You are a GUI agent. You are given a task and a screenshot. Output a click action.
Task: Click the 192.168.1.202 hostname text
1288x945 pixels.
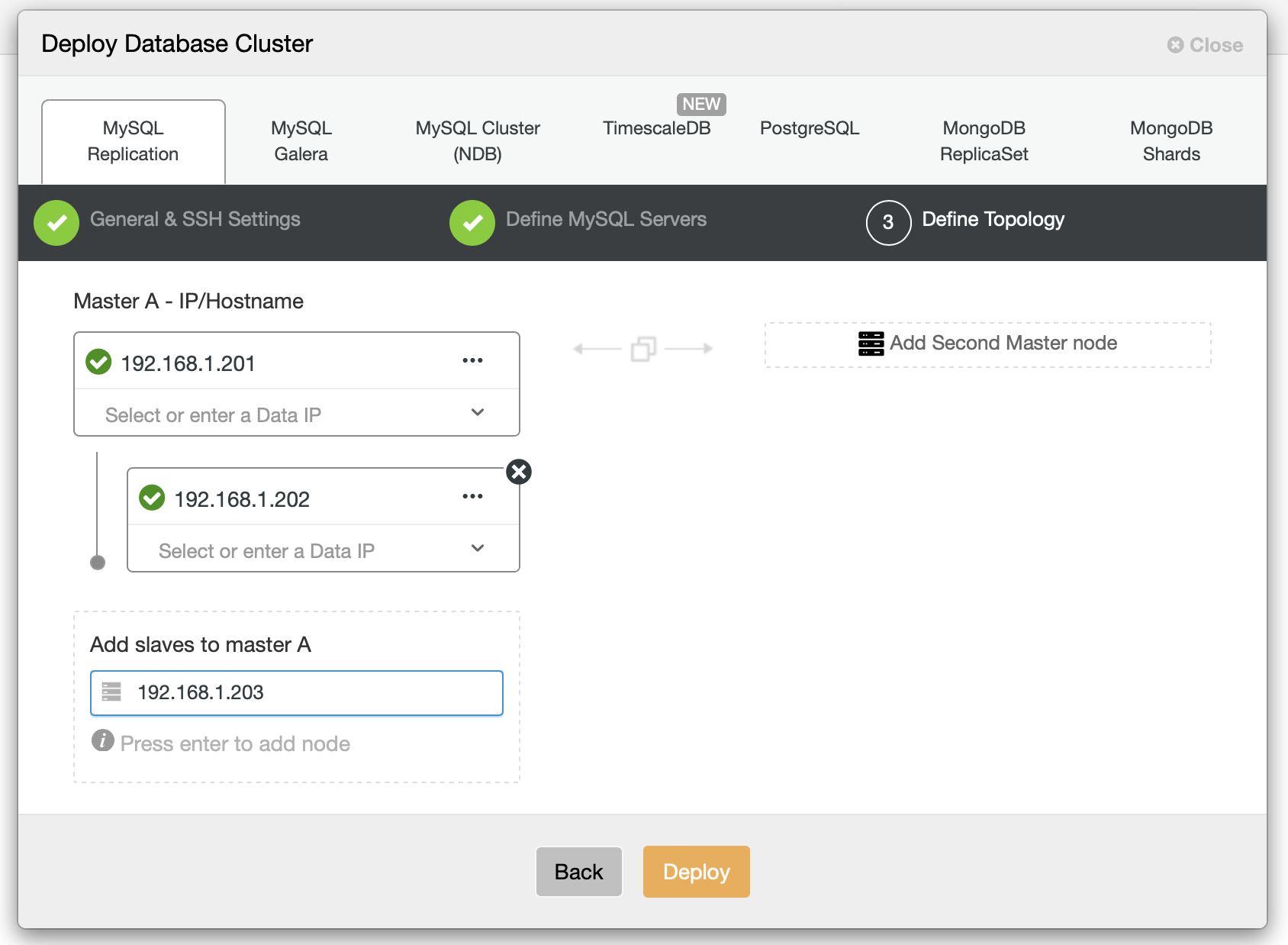pos(242,499)
